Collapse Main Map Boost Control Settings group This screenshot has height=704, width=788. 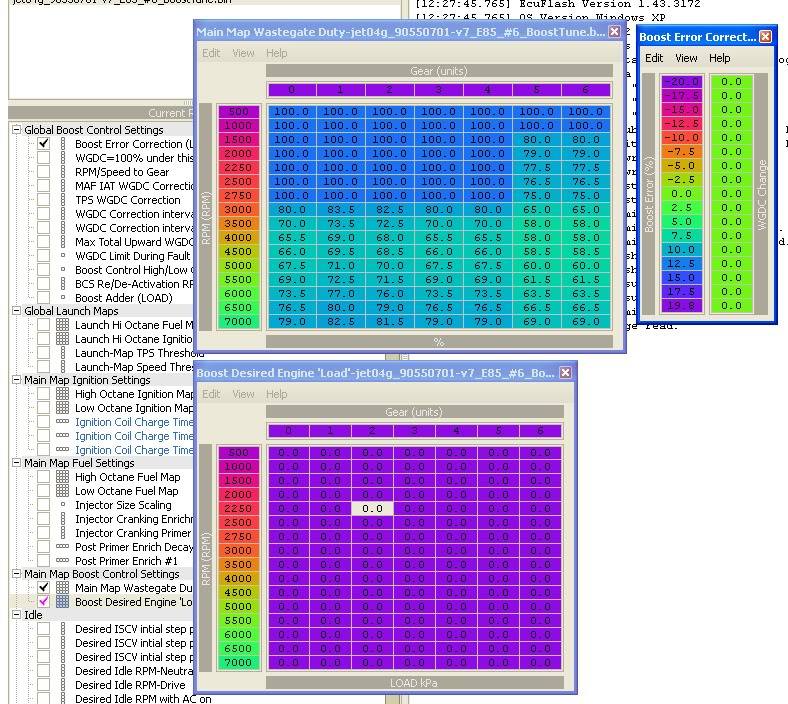pyautogui.click(x=17, y=574)
